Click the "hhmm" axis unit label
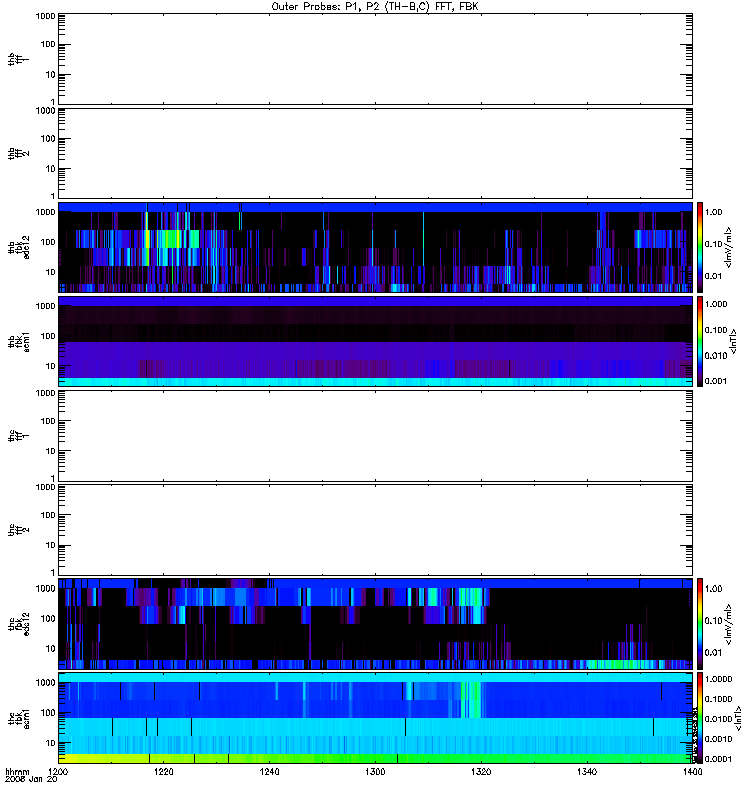750x800 pixels. tap(17, 772)
